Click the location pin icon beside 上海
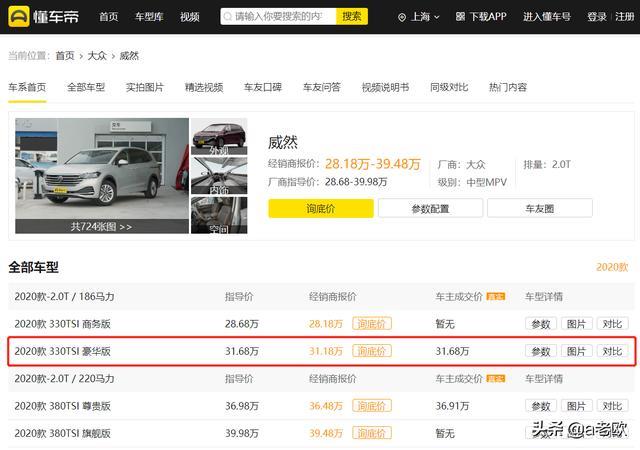The image size is (640, 450). [402, 17]
